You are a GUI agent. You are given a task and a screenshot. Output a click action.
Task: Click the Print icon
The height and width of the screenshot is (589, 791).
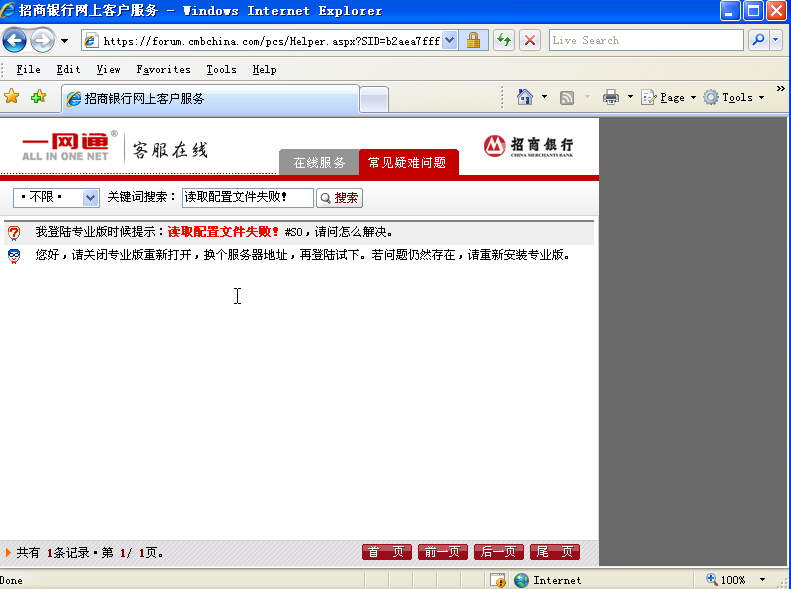coord(611,97)
